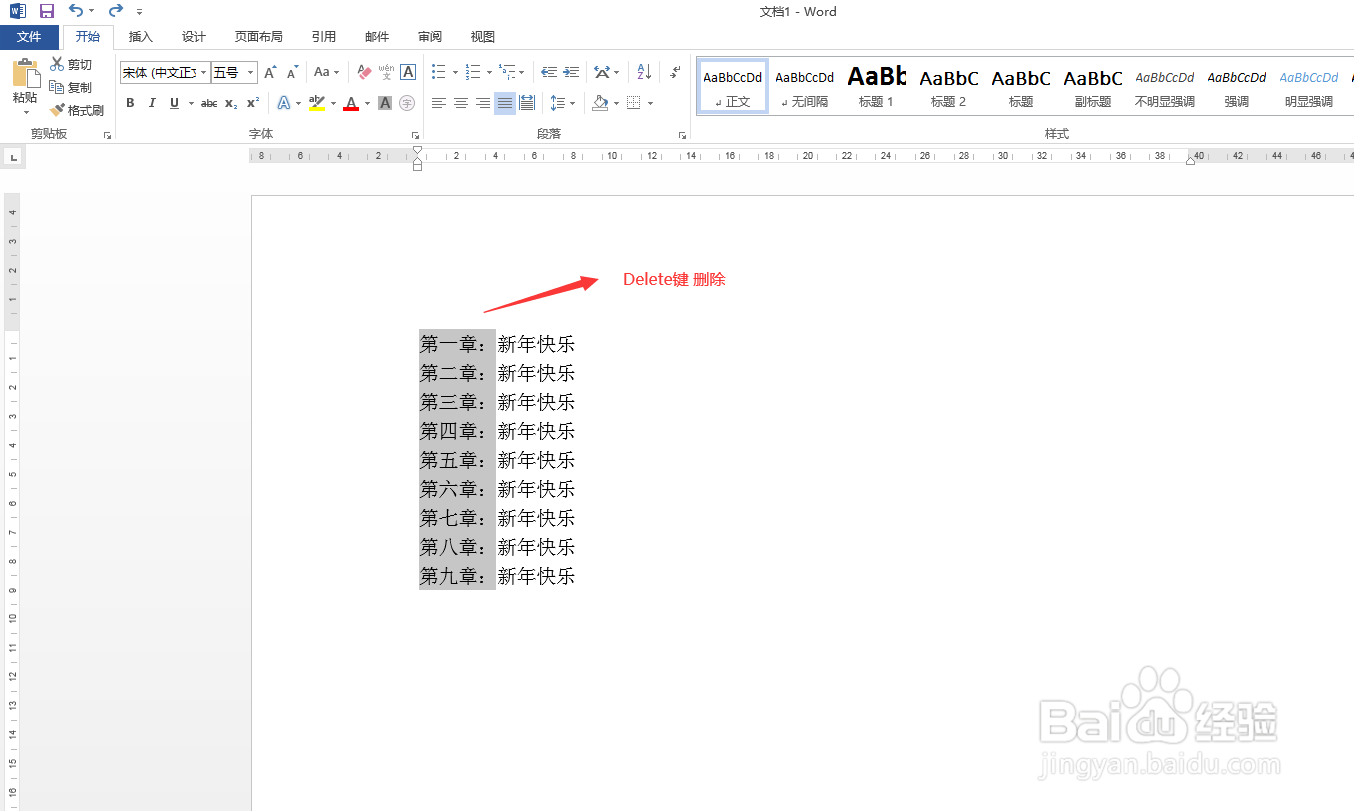Click the Undo arrow
The image size is (1354, 811).
coord(75,11)
